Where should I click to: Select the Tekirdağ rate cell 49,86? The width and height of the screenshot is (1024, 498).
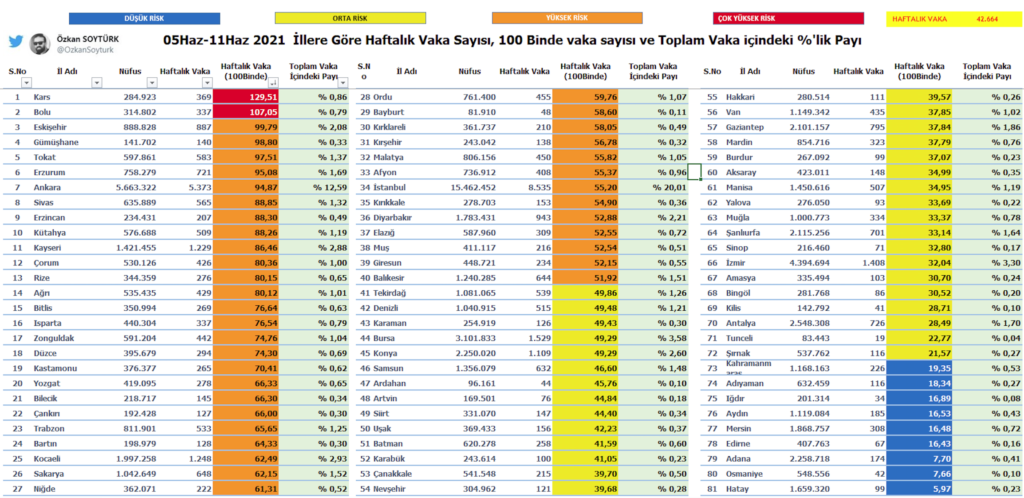pos(585,293)
